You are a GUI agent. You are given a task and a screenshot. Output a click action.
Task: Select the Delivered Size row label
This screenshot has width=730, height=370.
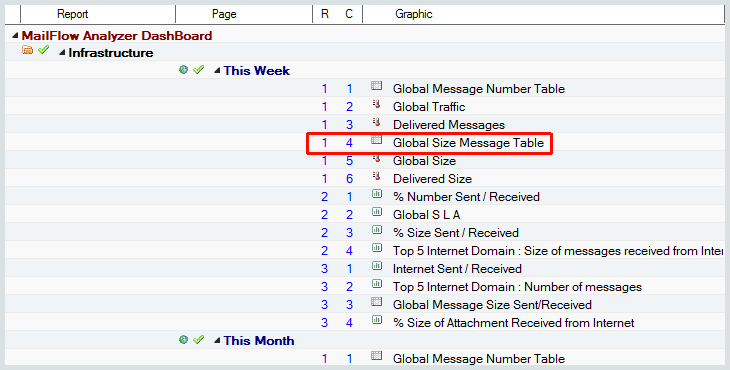click(432, 179)
